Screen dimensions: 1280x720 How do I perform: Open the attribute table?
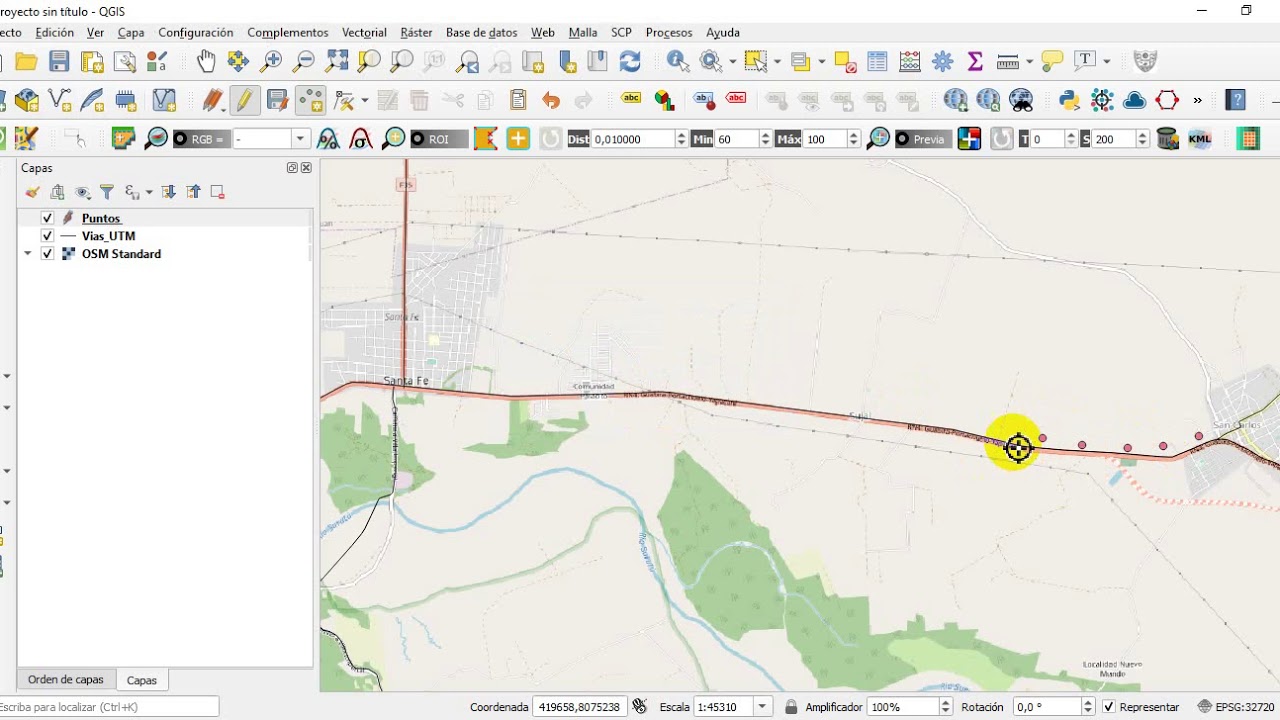(x=877, y=62)
